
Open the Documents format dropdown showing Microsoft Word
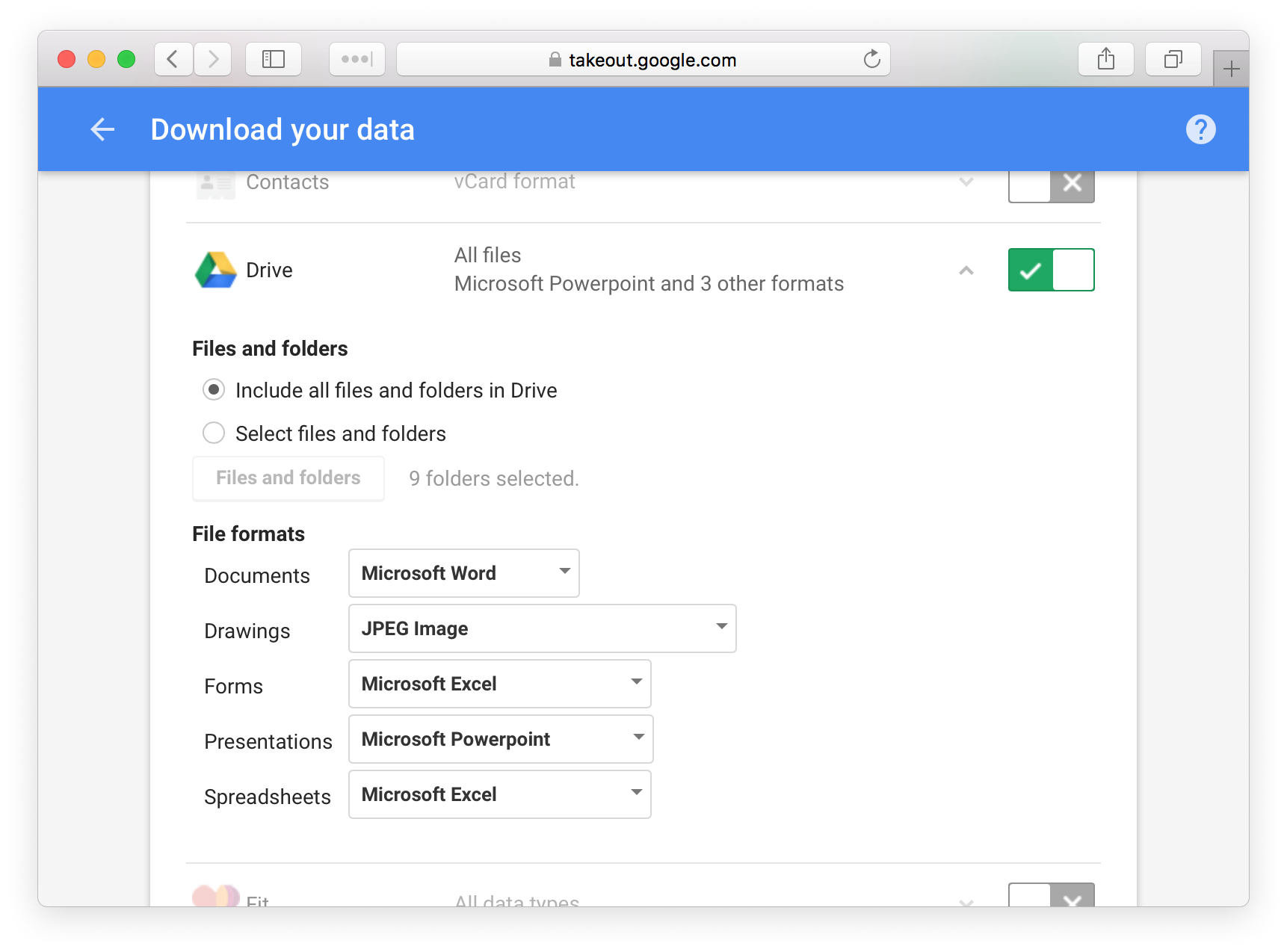463,572
